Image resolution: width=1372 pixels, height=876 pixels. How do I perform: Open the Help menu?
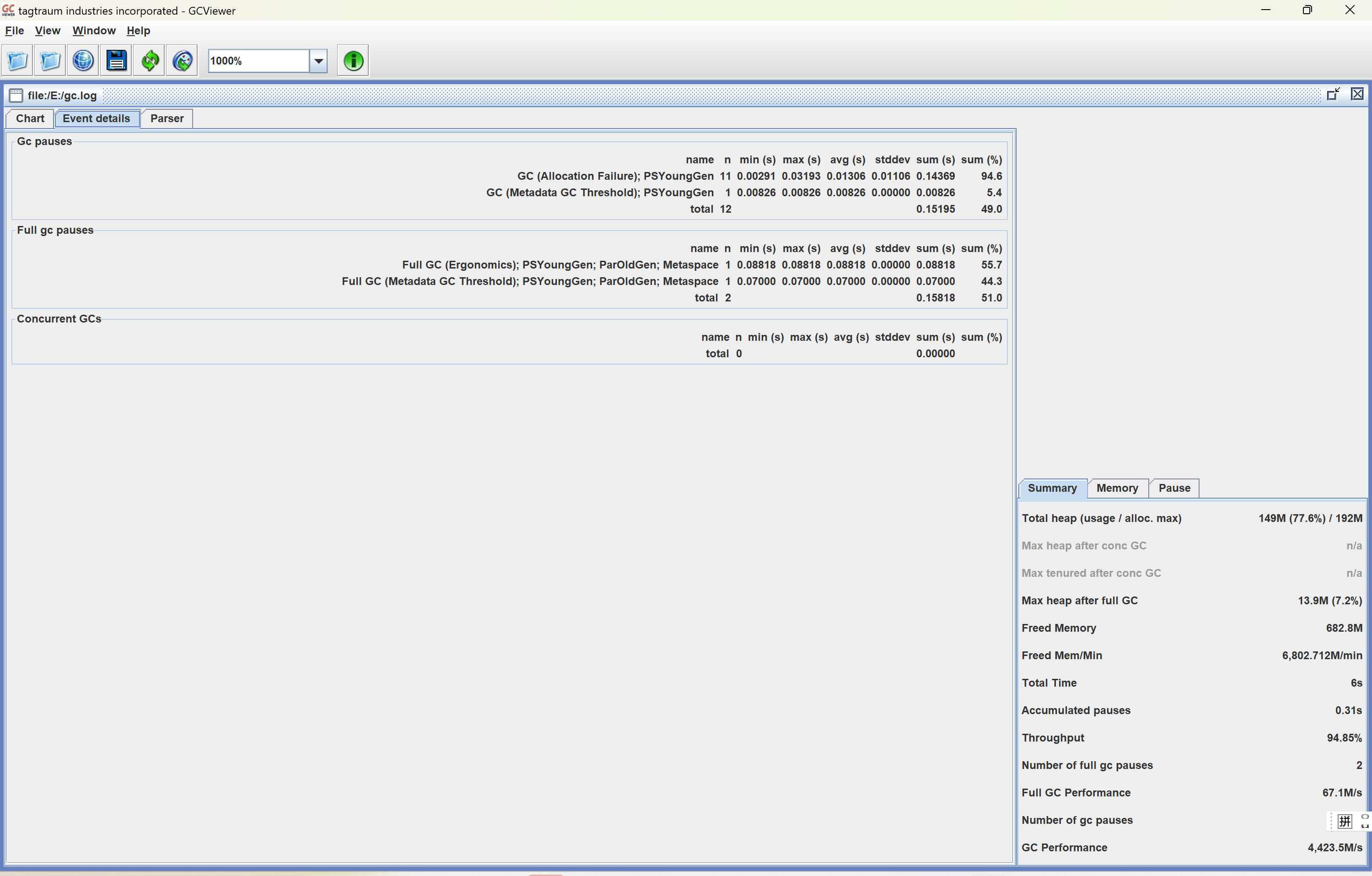click(138, 31)
